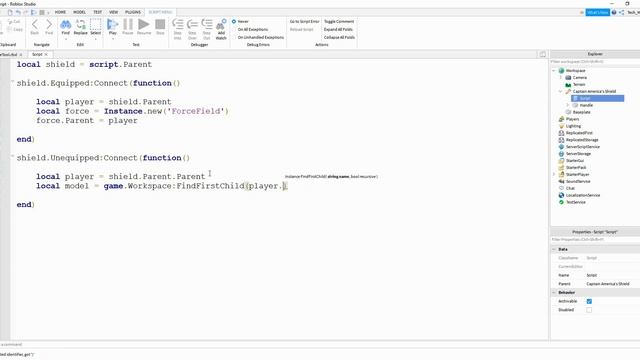Click Reload Script action
This screenshot has width=640, height=360.
tap(302, 29)
